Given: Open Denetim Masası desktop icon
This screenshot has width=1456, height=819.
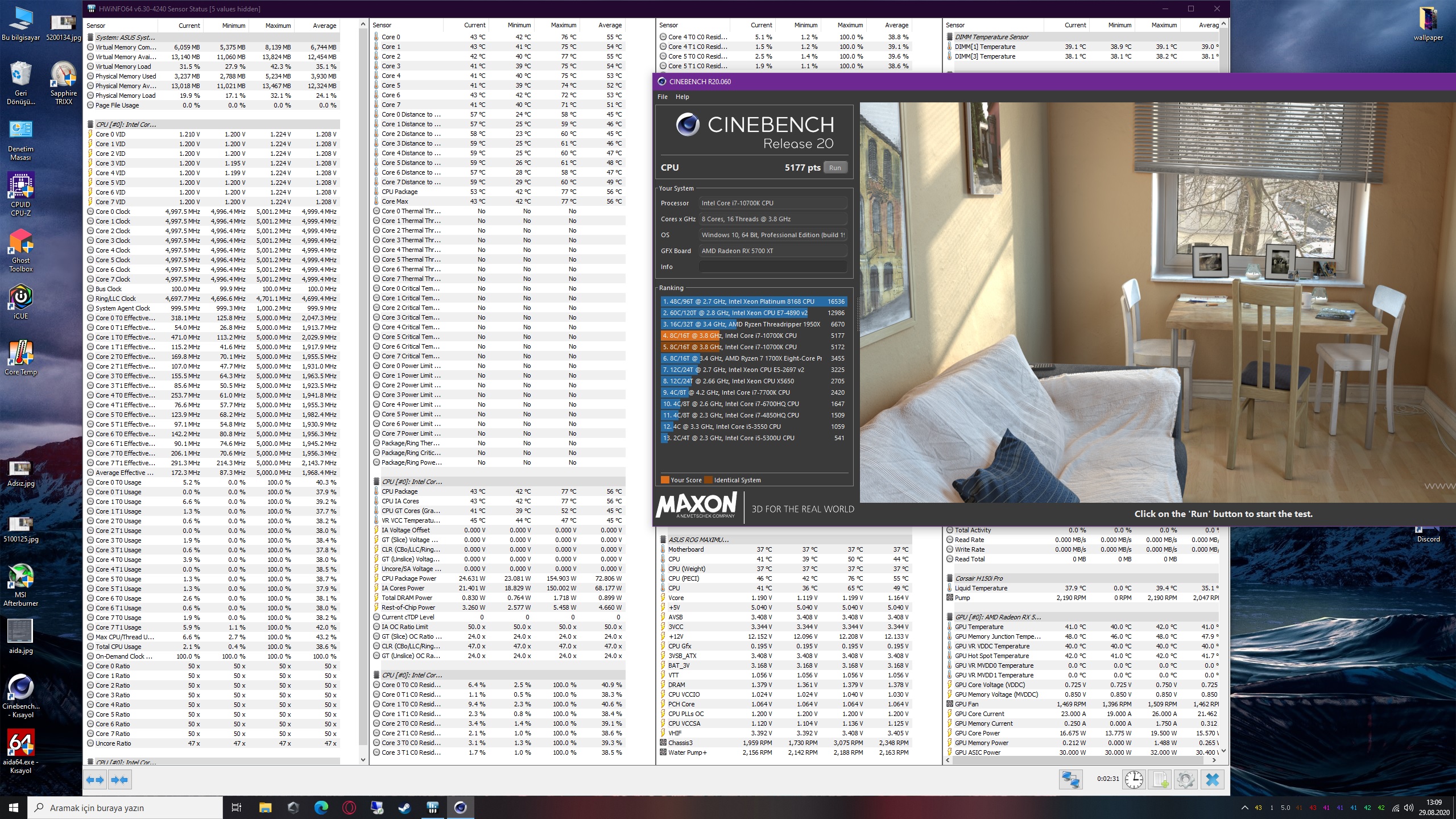Looking at the screenshot, I should [20, 139].
